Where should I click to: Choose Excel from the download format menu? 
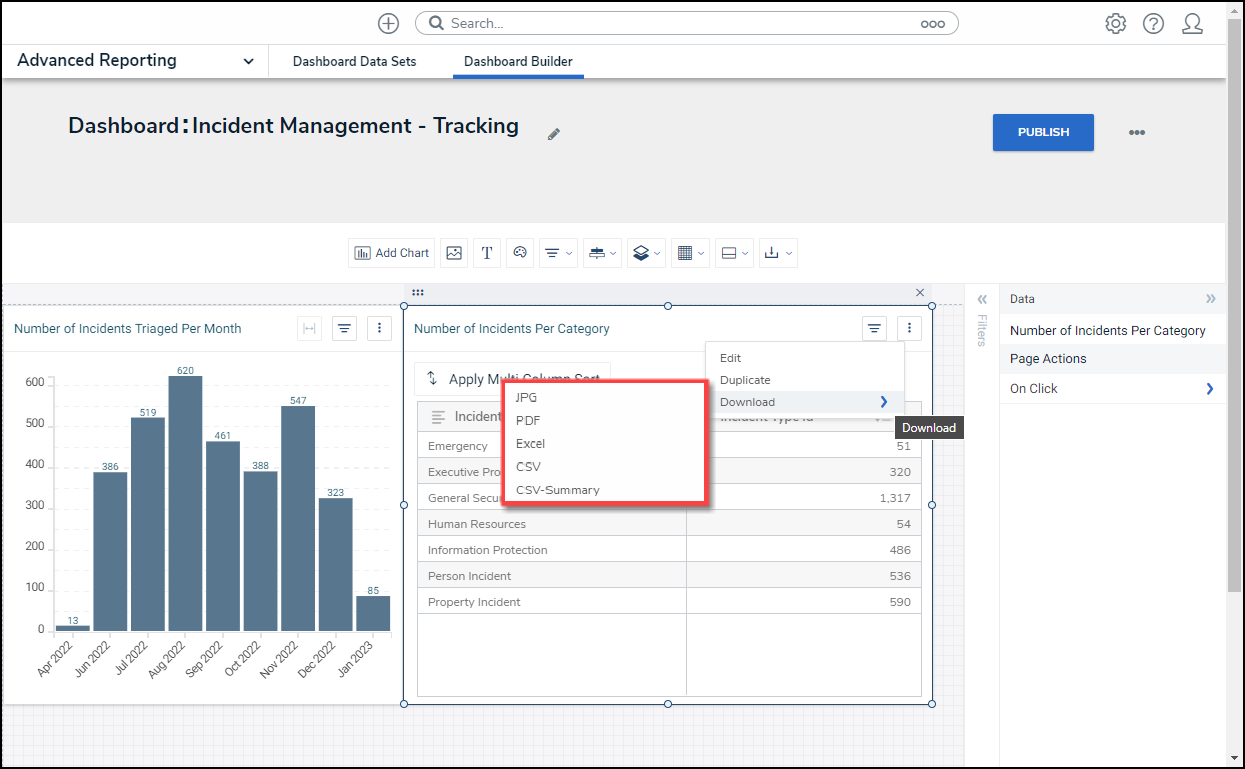coord(530,444)
